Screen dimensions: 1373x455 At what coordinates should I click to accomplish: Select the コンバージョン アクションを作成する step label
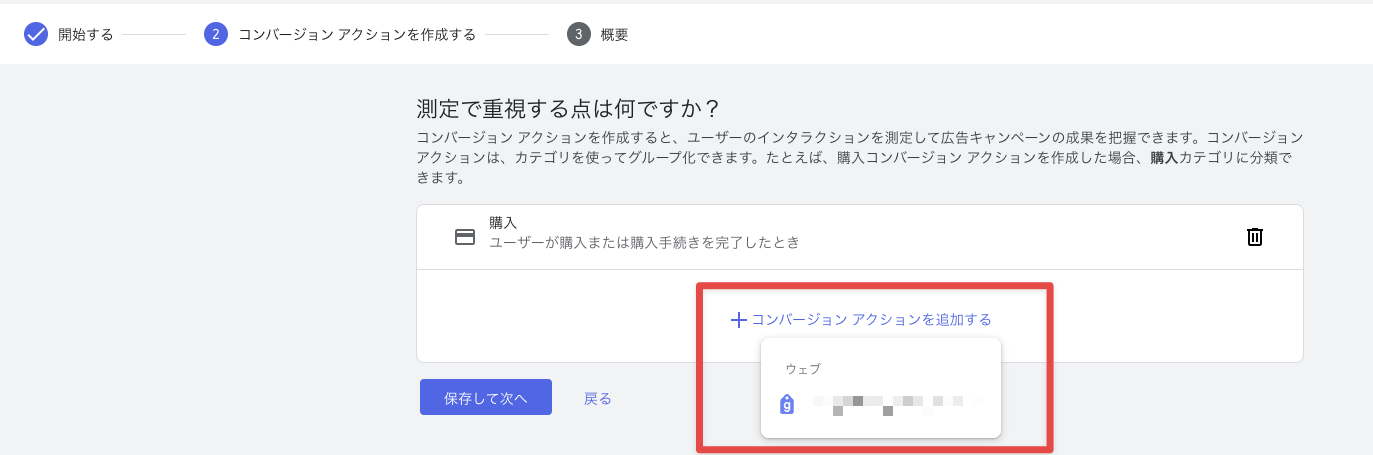356,35
